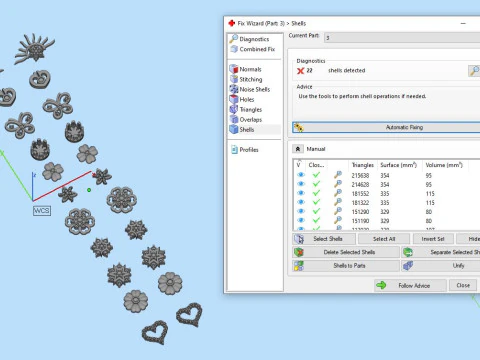Select the Triangles fix page
Viewport: 480px width, 360px height.
(x=251, y=109)
